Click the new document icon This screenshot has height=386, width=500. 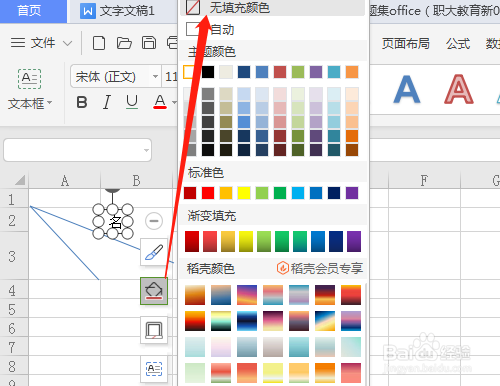pyautogui.click(x=99, y=43)
